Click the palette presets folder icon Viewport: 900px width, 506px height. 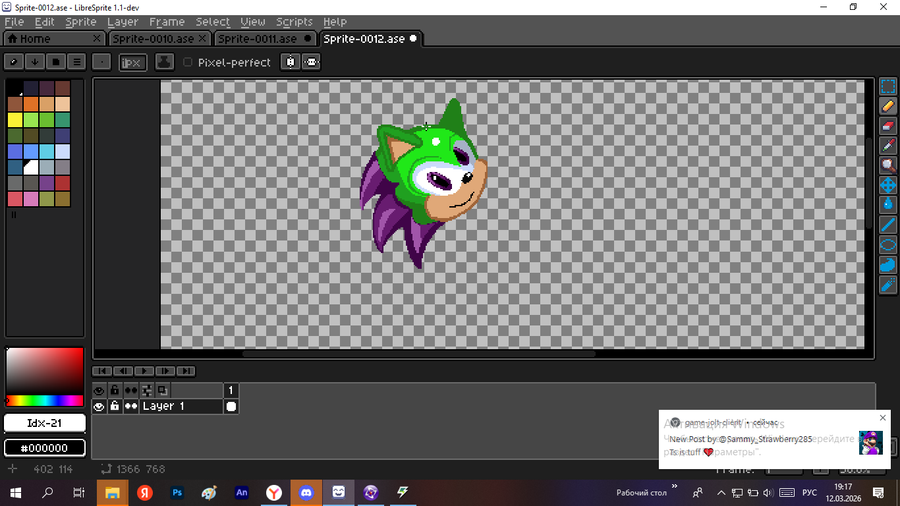coord(56,61)
